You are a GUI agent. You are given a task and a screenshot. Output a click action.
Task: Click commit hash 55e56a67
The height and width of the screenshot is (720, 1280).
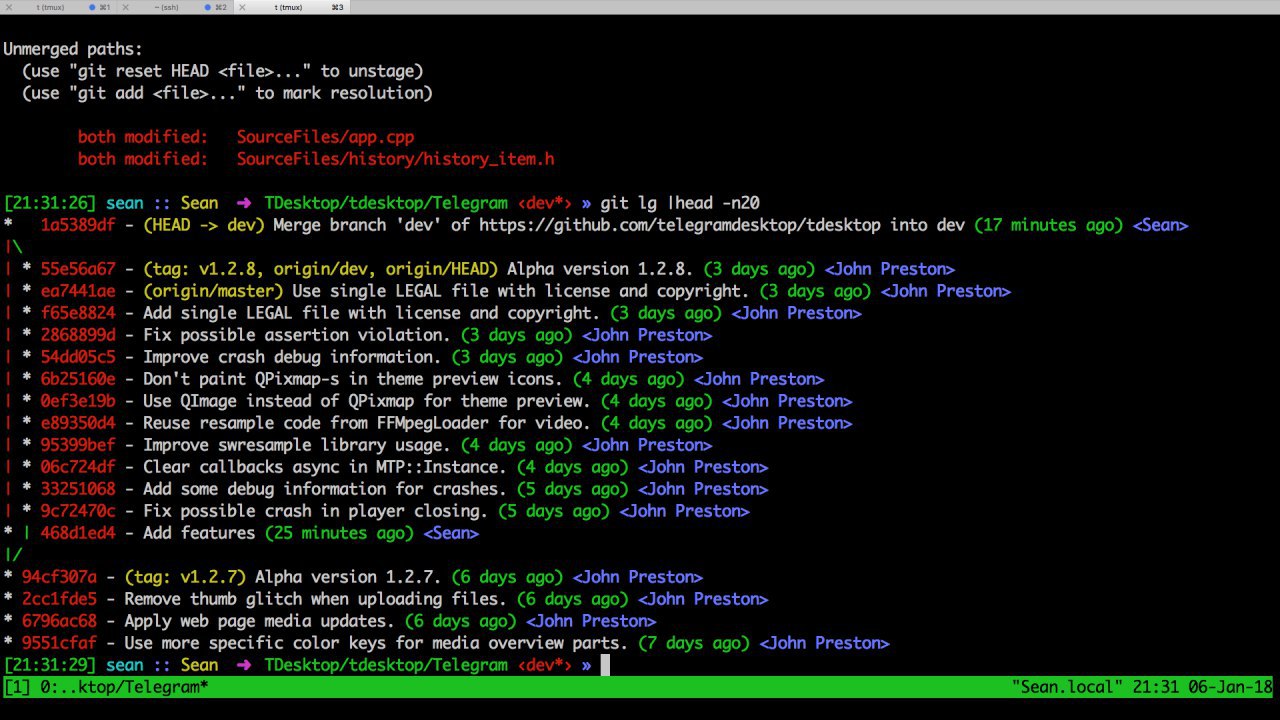[x=78, y=269]
